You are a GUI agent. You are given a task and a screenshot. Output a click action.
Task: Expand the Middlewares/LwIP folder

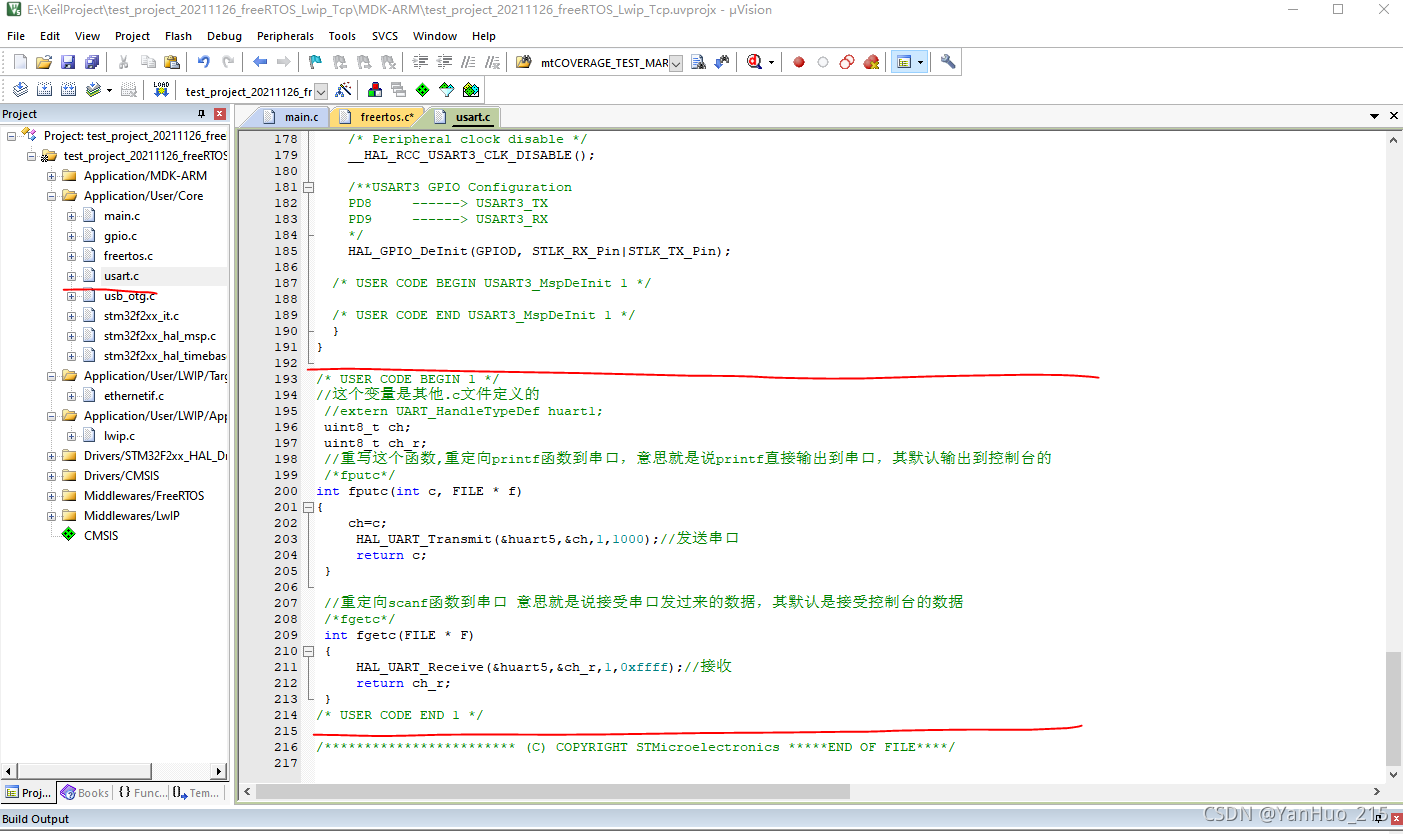coord(52,516)
